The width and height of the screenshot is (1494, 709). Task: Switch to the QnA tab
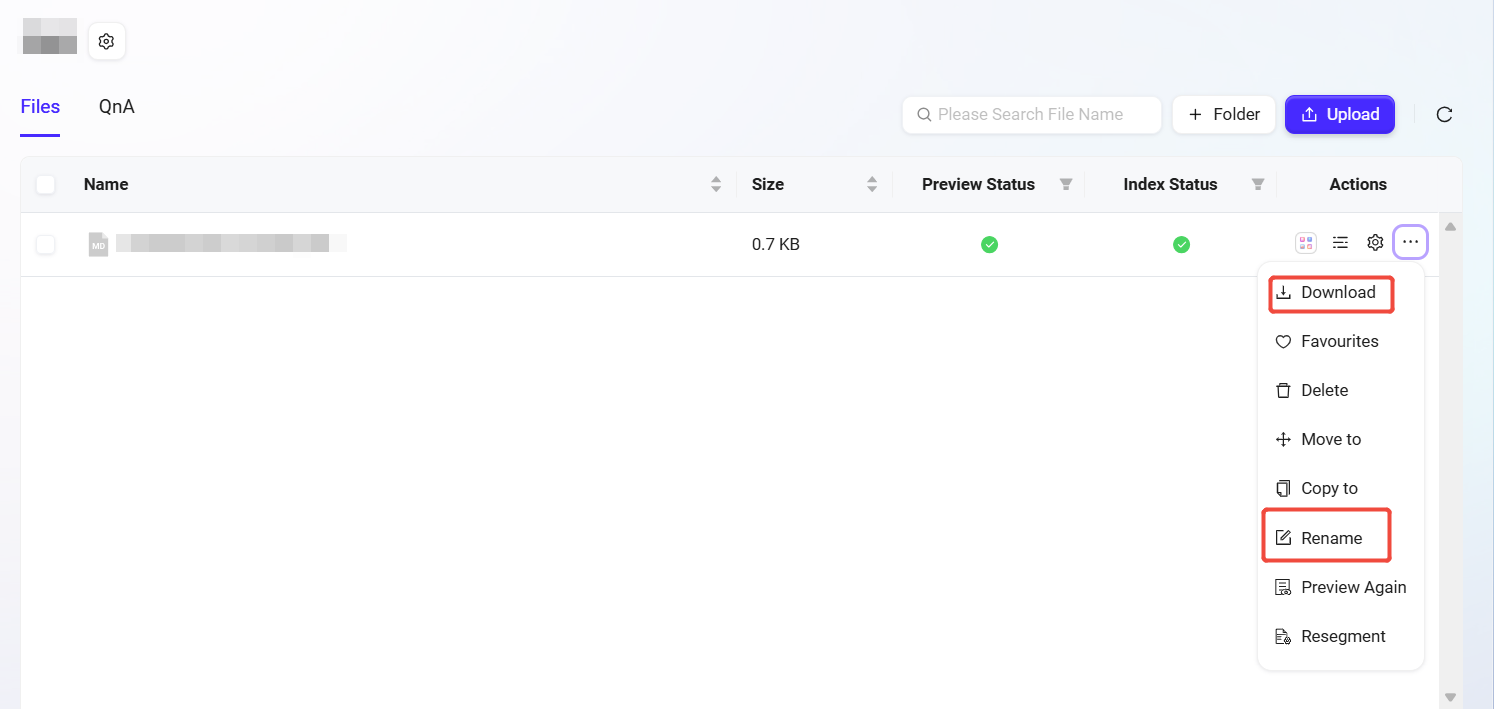(116, 107)
